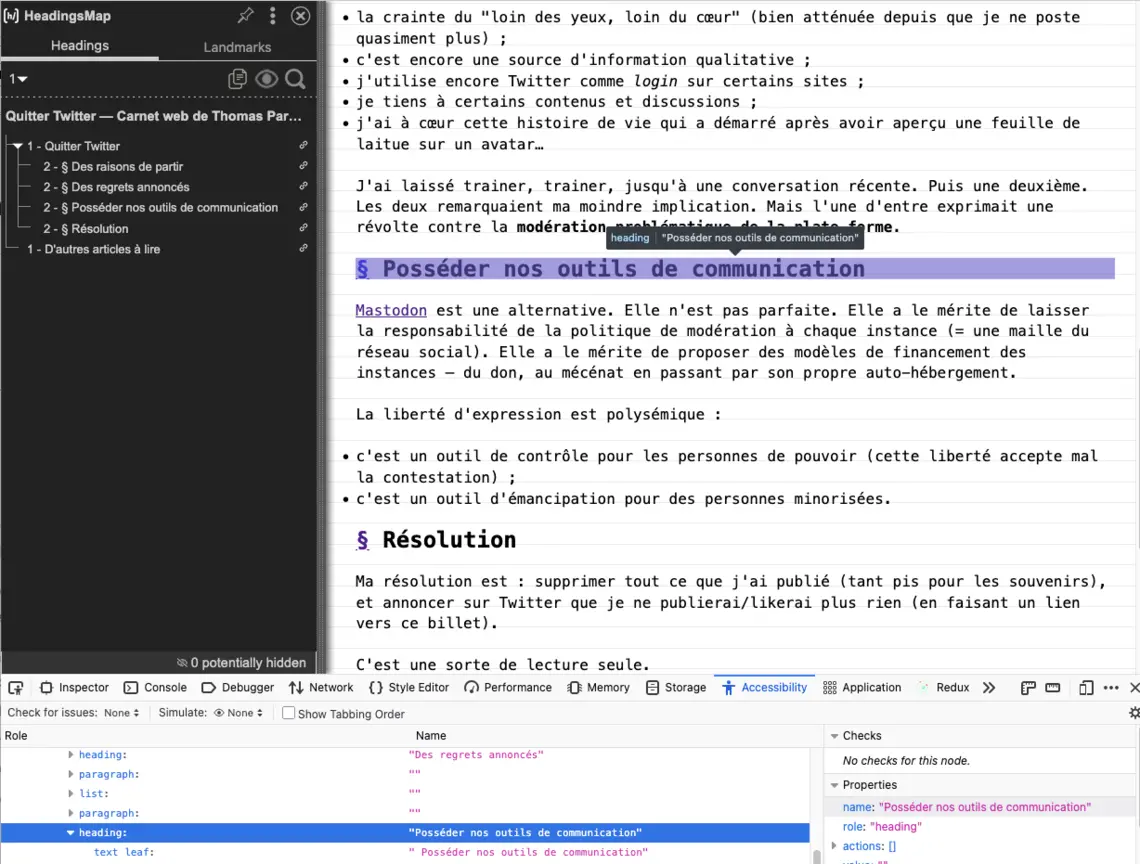Pin the HeadingsMap panel
Screen dimensions: 1140x864
245,16
